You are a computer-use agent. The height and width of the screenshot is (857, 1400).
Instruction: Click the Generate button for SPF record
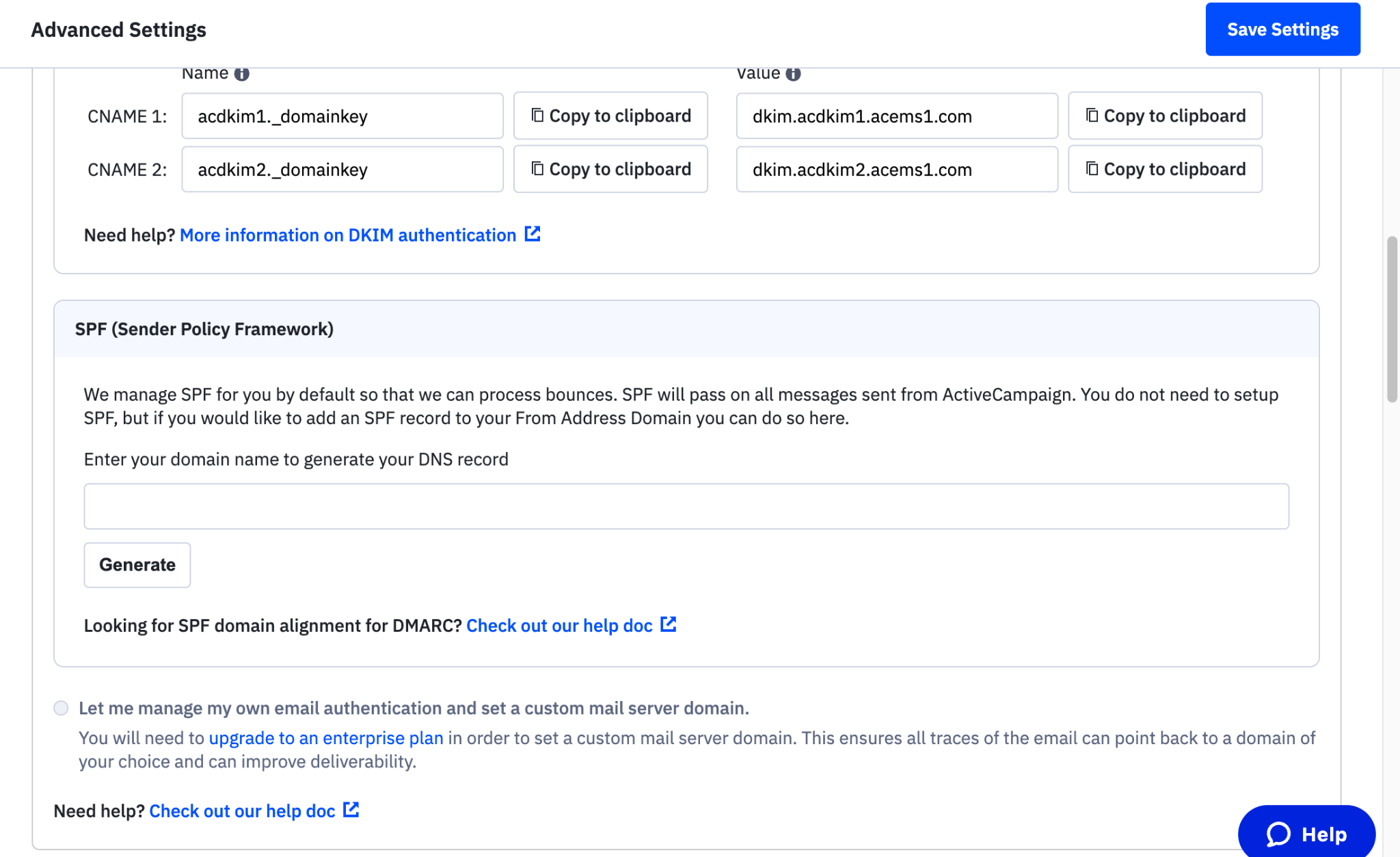tap(137, 564)
